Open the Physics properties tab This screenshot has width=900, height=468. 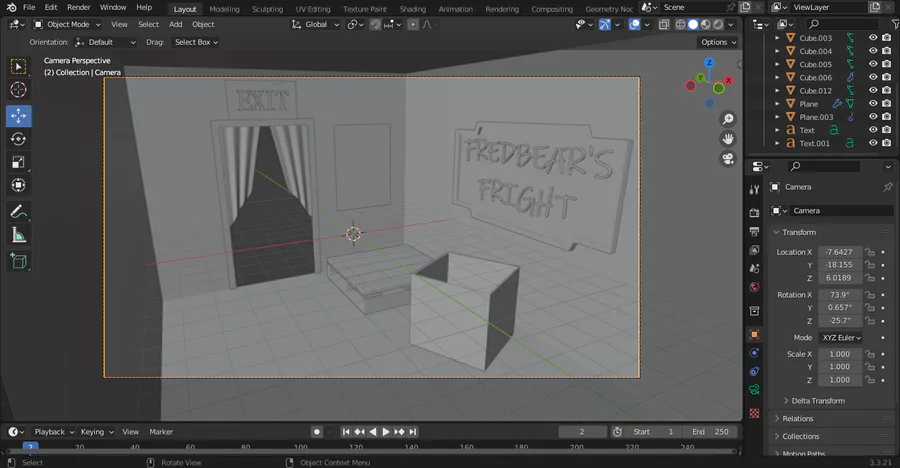coord(754,353)
